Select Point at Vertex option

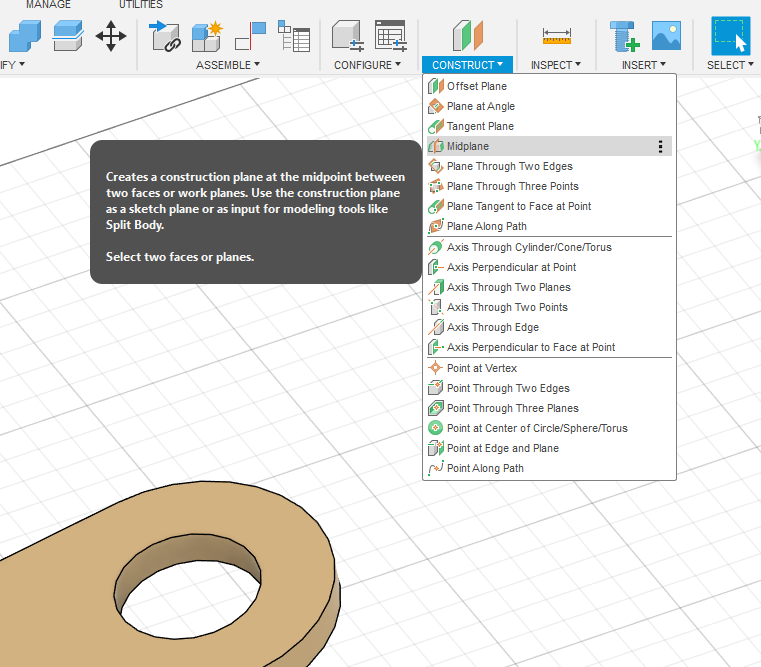click(x=482, y=368)
